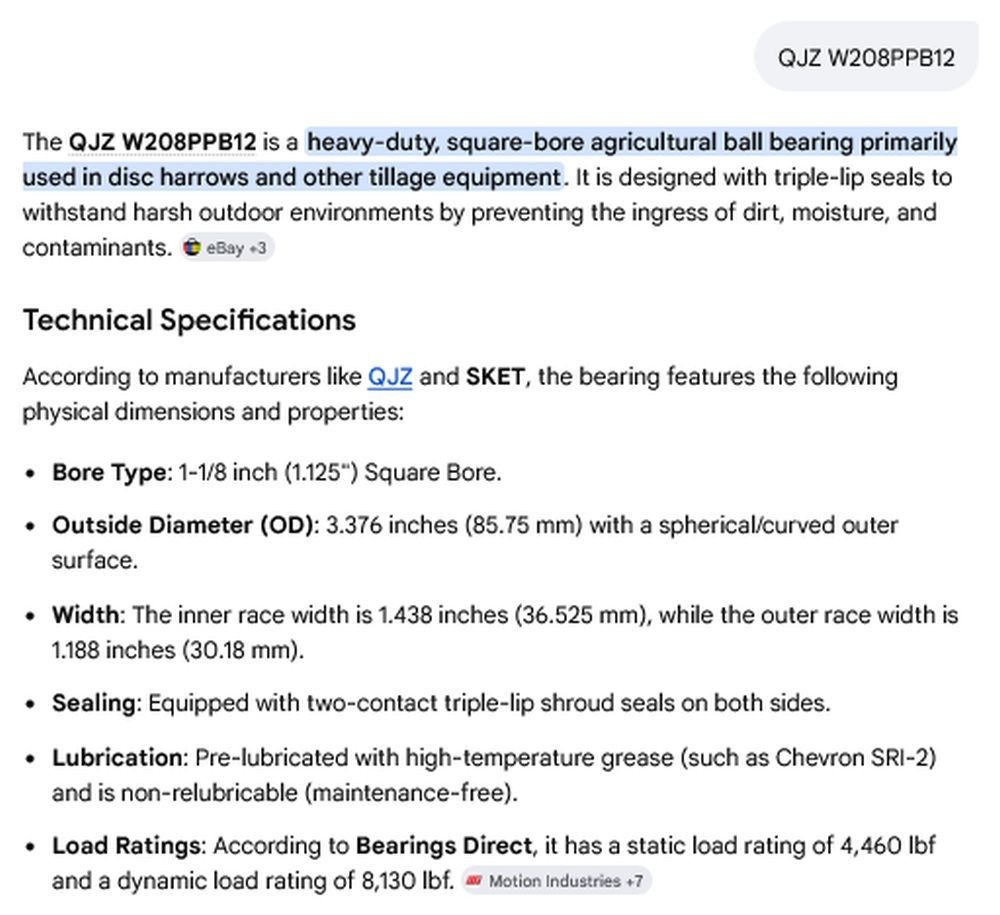
Task: Click the red Motion Industries logo icon
Action: pos(473,881)
